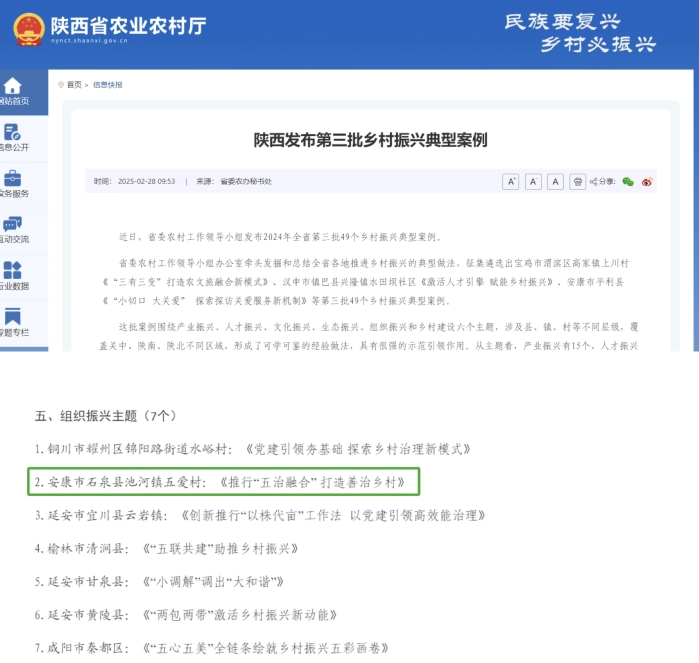Screen dimensions: 699x663
Task: Open the 专题专栏 bookmark icon
Action: click(x=13, y=316)
